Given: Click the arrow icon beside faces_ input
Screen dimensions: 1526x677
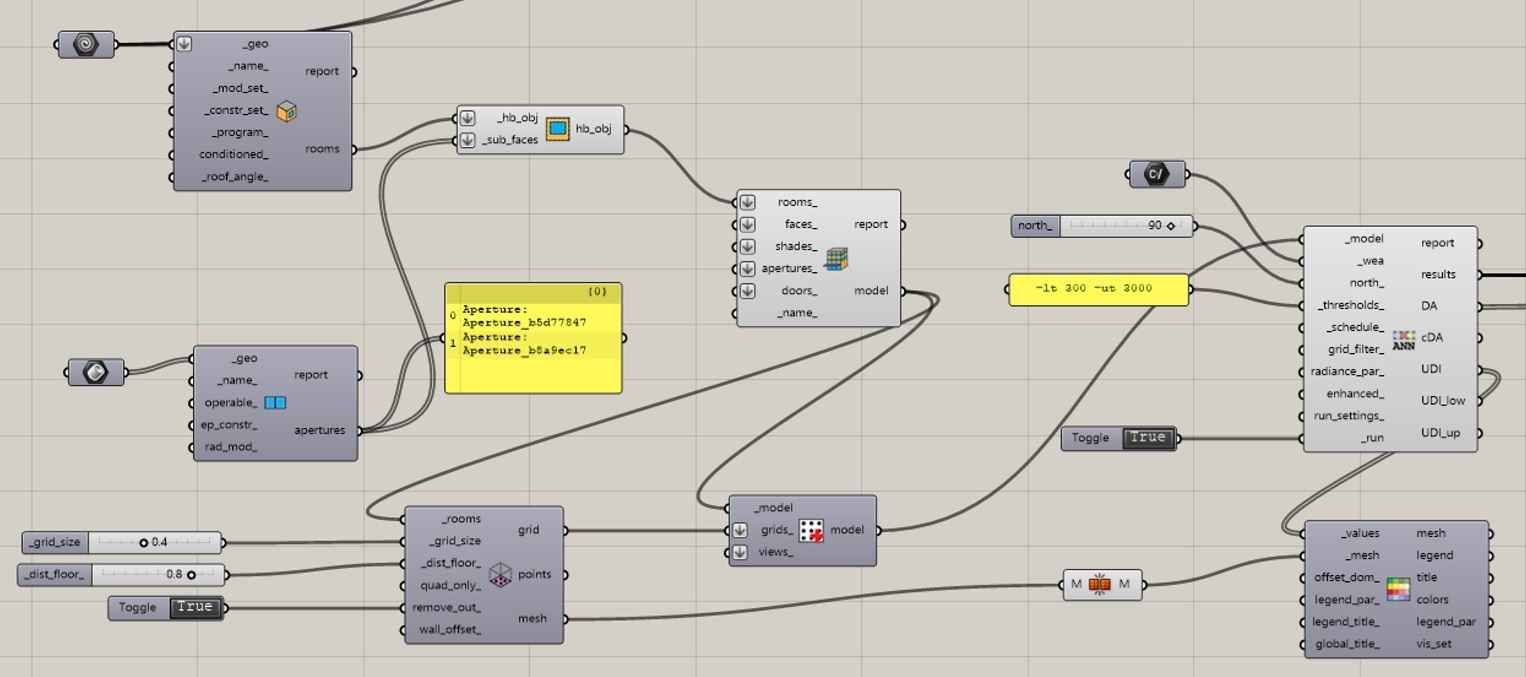Looking at the screenshot, I should [x=747, y=224].
